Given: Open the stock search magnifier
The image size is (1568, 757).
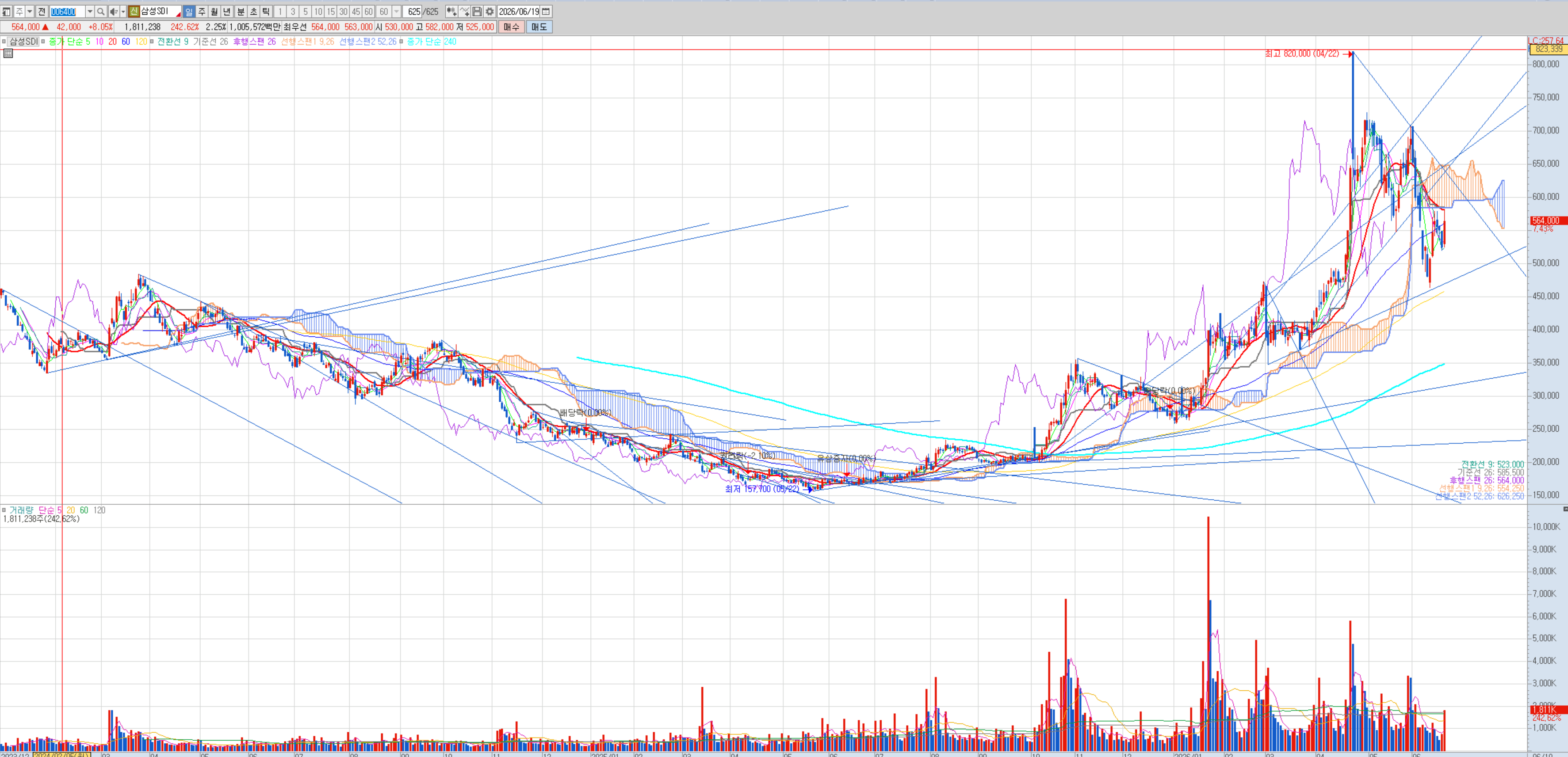Looking at the screenshot, I should [101, 11].
